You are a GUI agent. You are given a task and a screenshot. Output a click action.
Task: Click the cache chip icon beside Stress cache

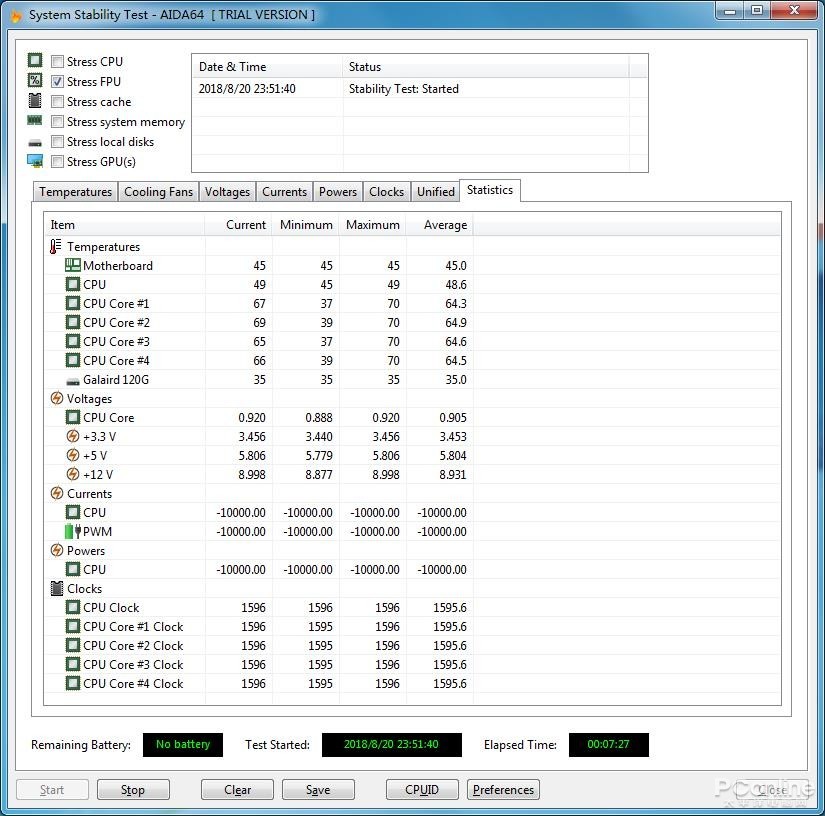click(35, 100)
